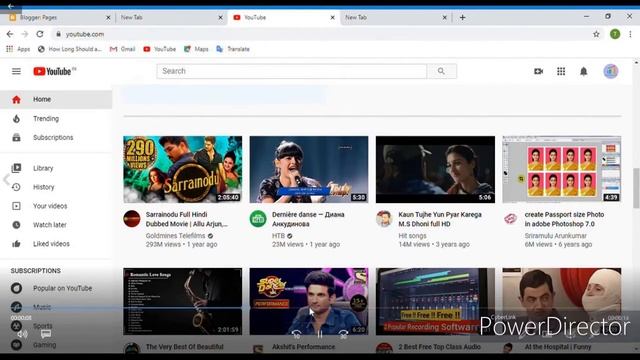Screen dimensions: 640x360
Task: Click the captions icon in overlay
Action: [x=46, y=334]
